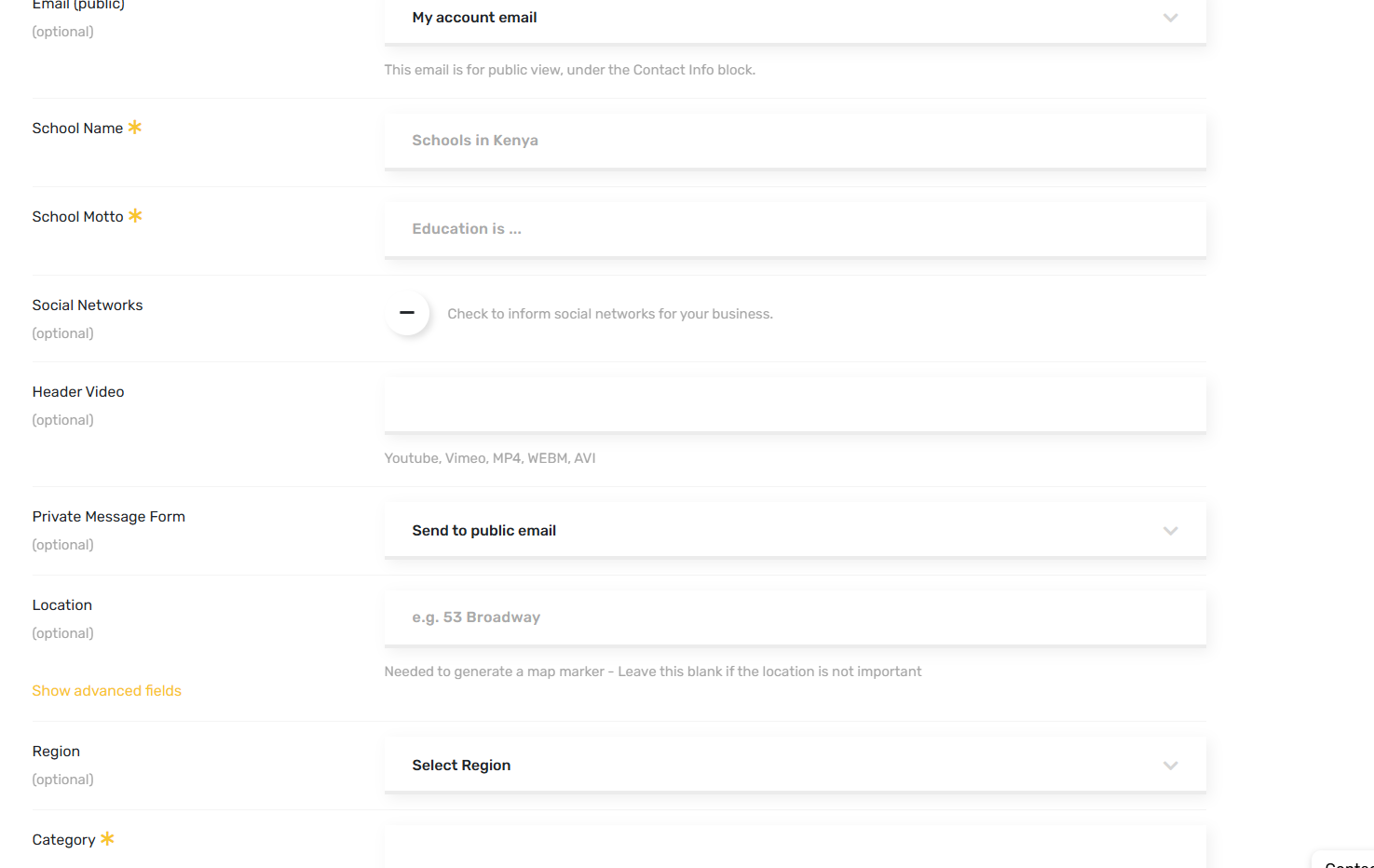1374x868 pixels.
Task: Click the Location address input
Action: (x=794, y=617)
